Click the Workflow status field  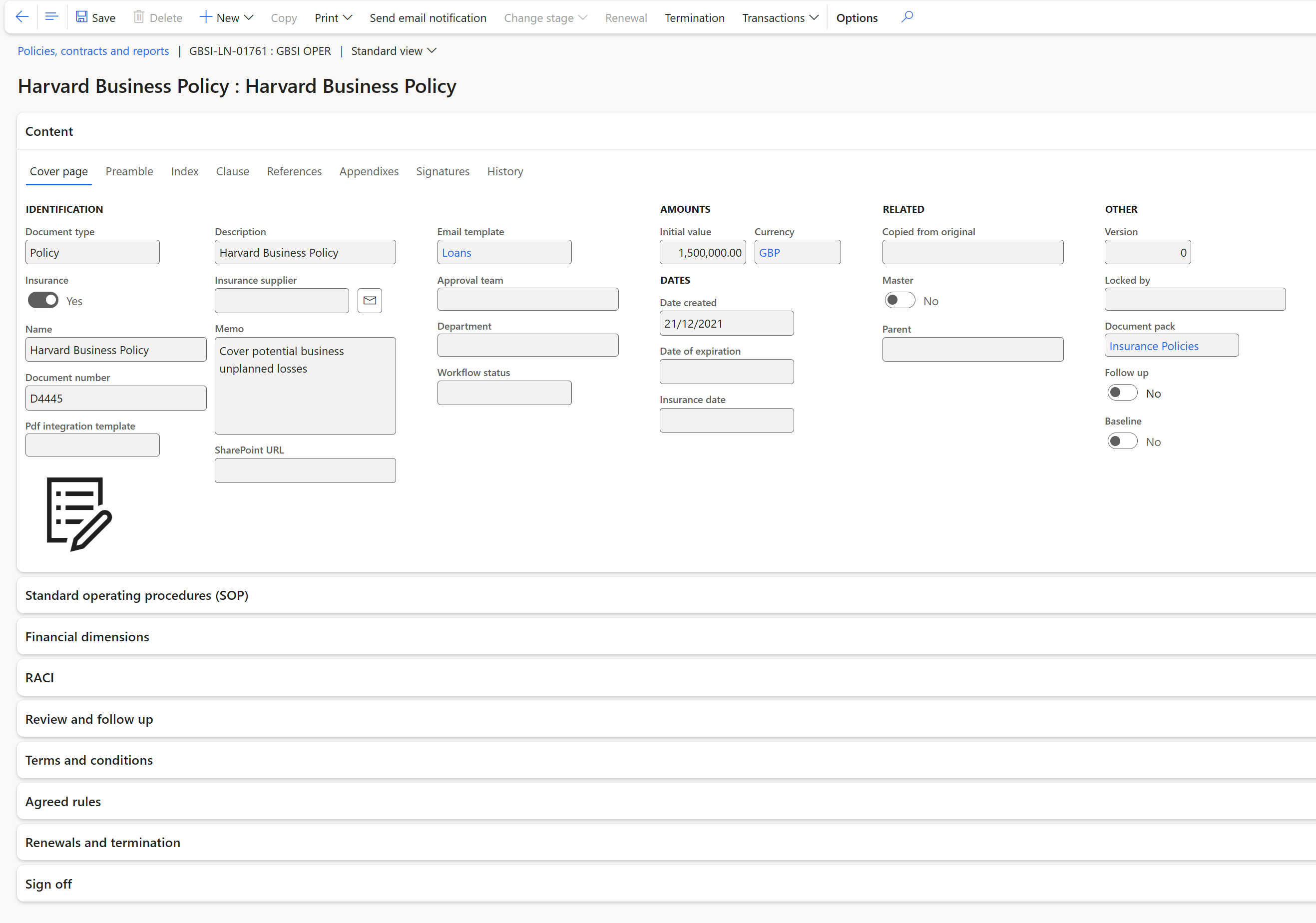504,393
